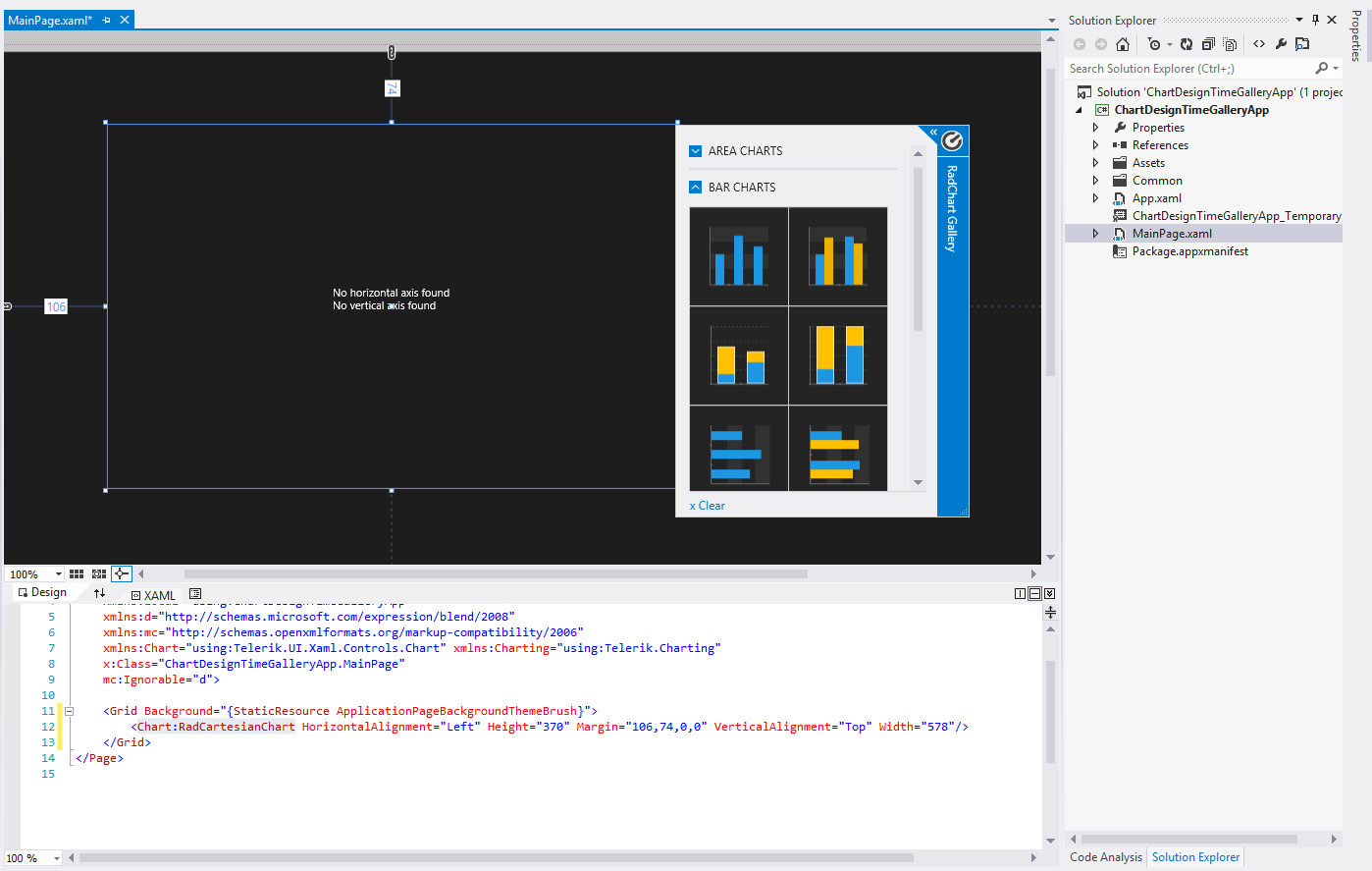The image size is (1372, 871).
Task: Click the top margin chain-link icon on designer
Action: click(x=392, y=52)
